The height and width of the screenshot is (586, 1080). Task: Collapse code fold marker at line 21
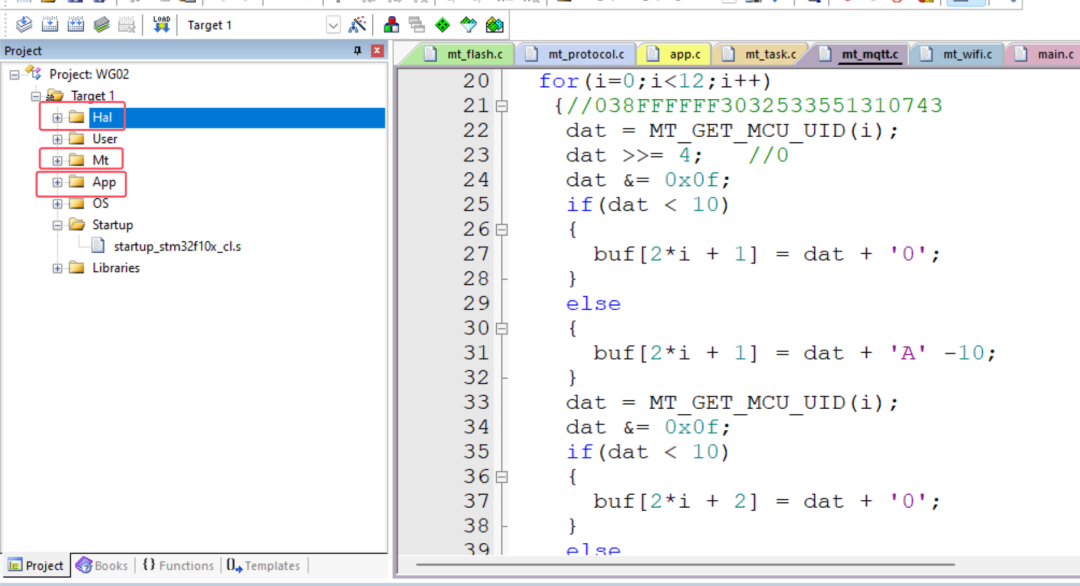(x=502, y=106)
